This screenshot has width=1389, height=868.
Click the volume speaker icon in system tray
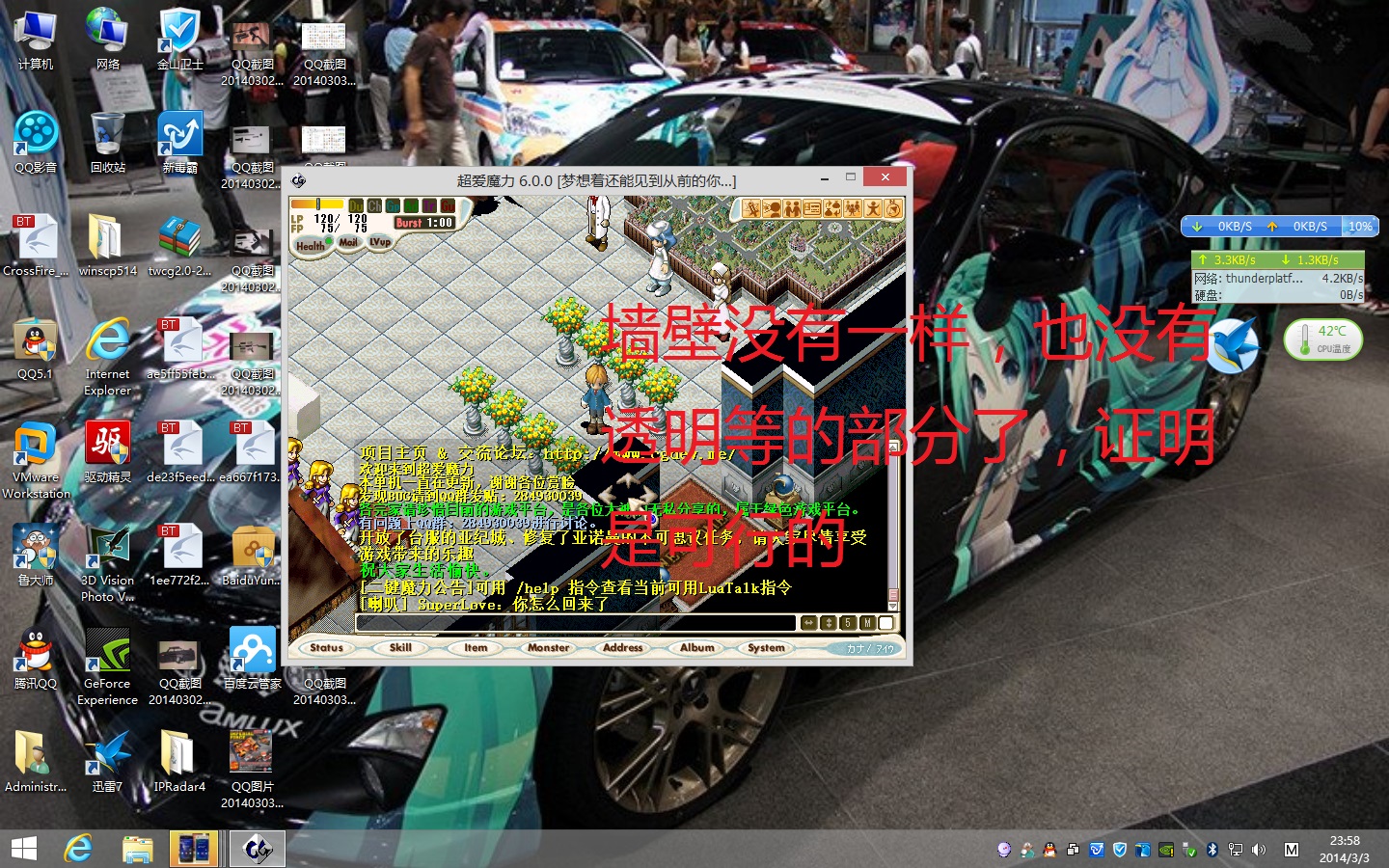pos(1259,850)
